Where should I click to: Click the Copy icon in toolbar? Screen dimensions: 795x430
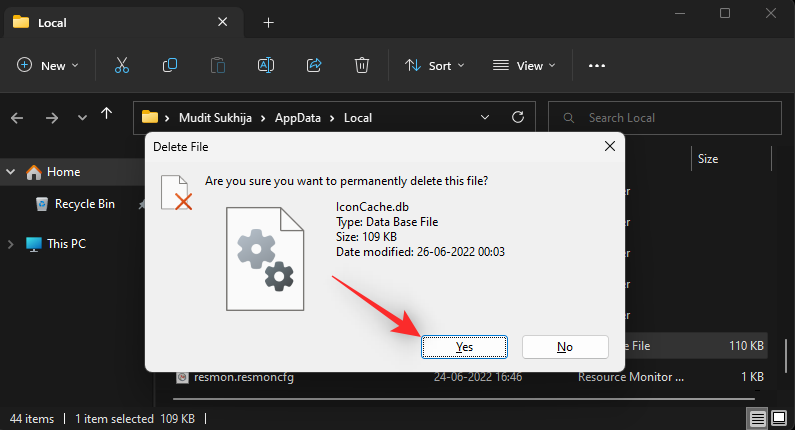[170, 65]
